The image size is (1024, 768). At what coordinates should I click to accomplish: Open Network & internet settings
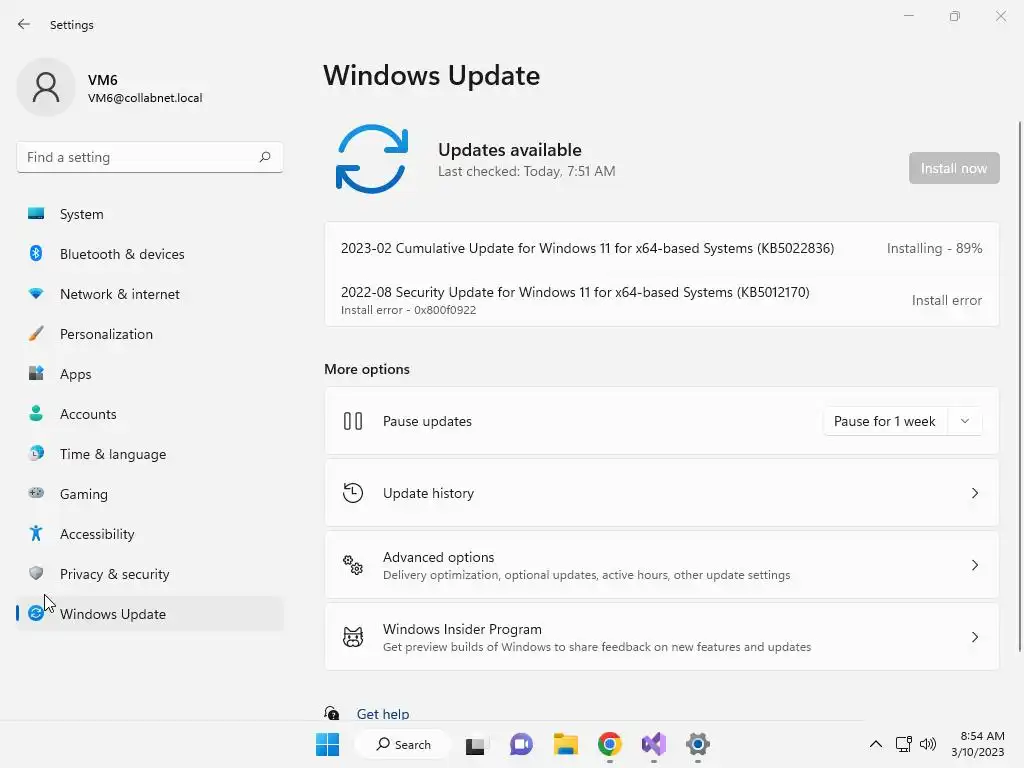tap(150, 294)
